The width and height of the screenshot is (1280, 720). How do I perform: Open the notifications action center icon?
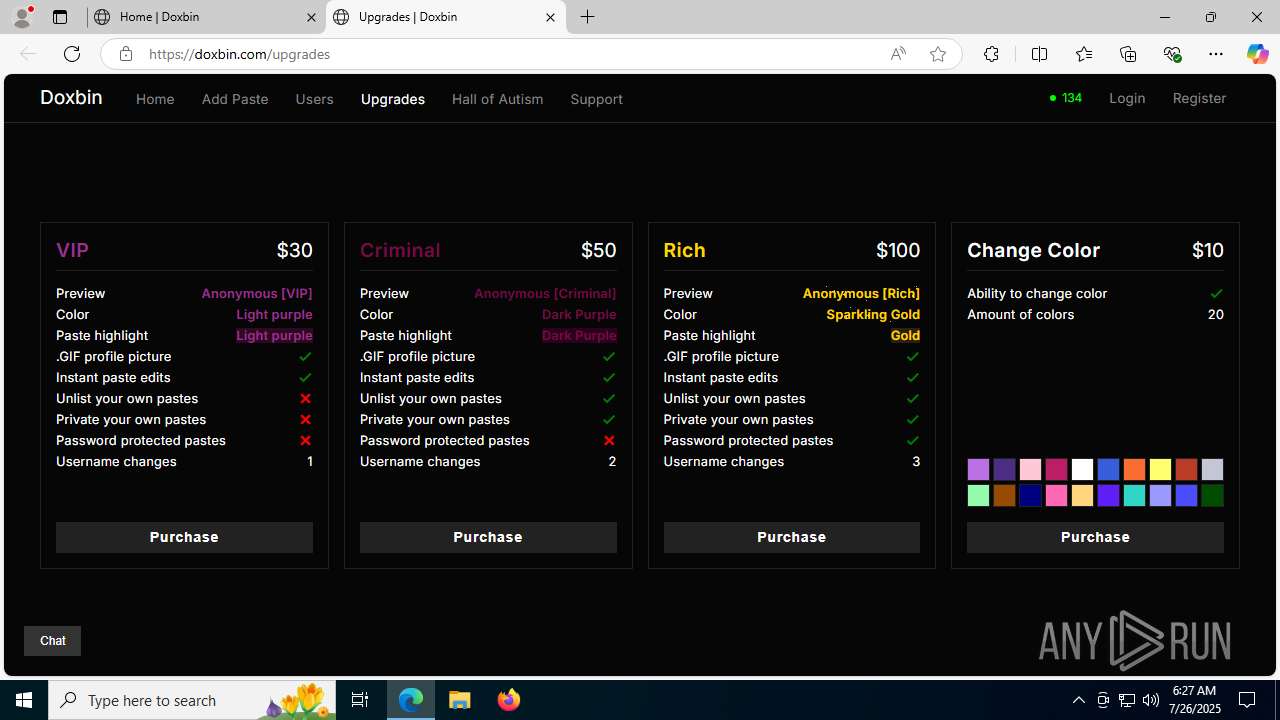[1248, 700]
